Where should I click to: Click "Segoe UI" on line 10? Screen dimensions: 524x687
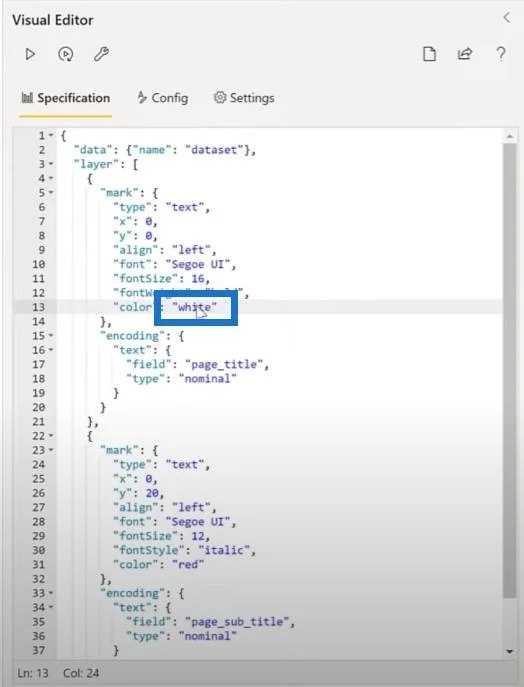[200, 264]
